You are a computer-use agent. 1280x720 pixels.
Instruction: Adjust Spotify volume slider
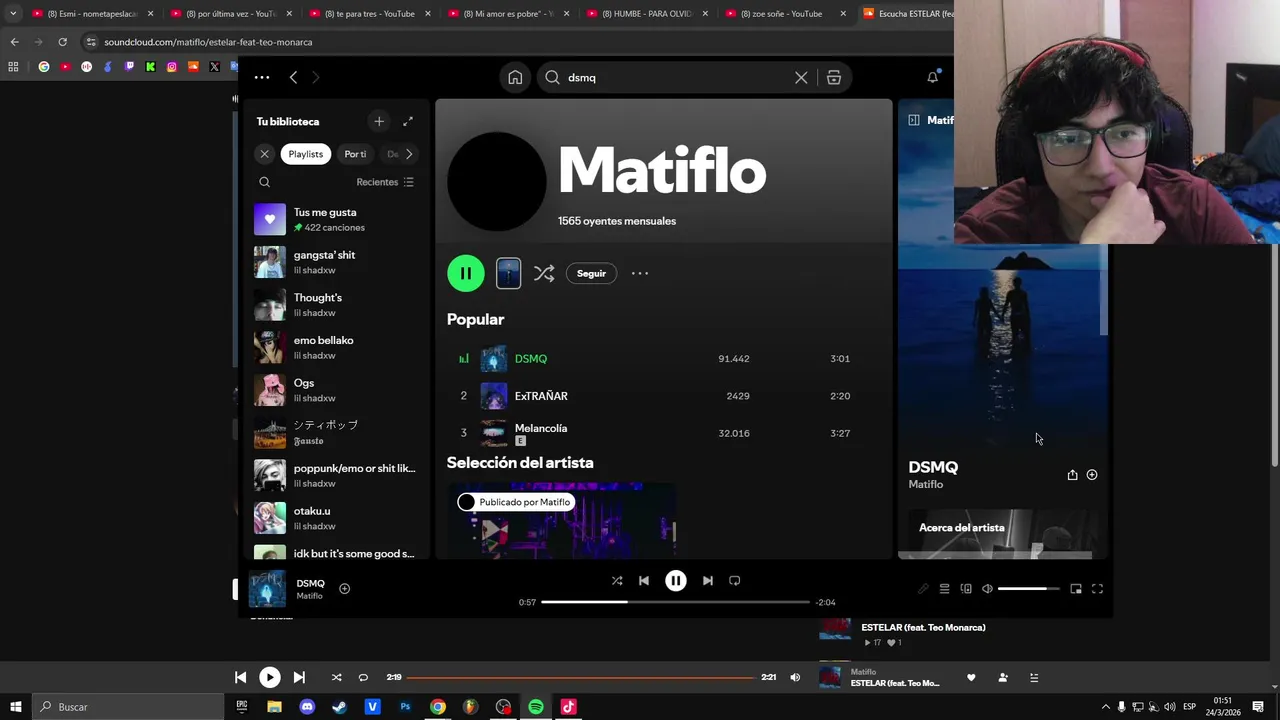click(1028, 589)
